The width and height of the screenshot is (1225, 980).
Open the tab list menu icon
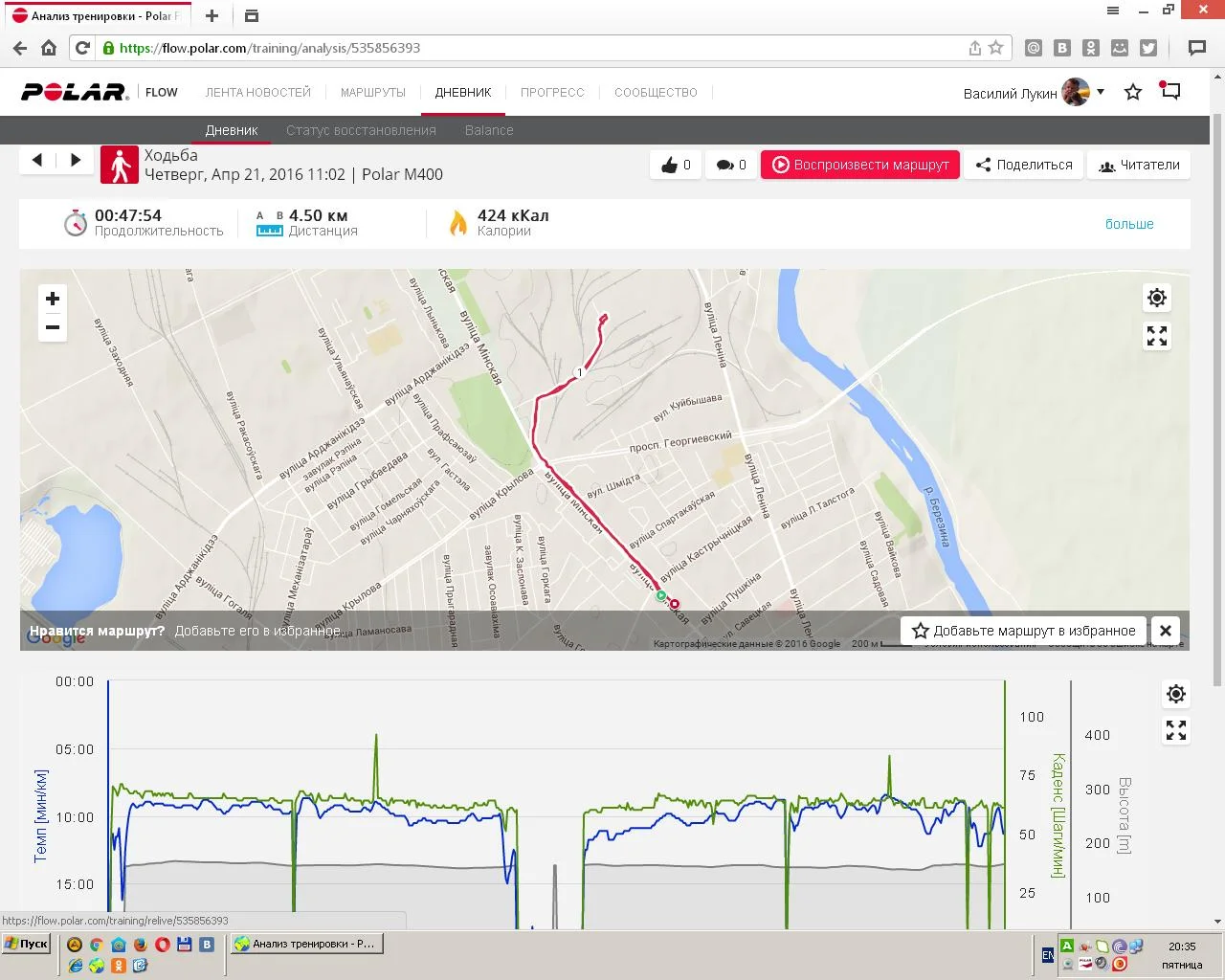[251, 15]
